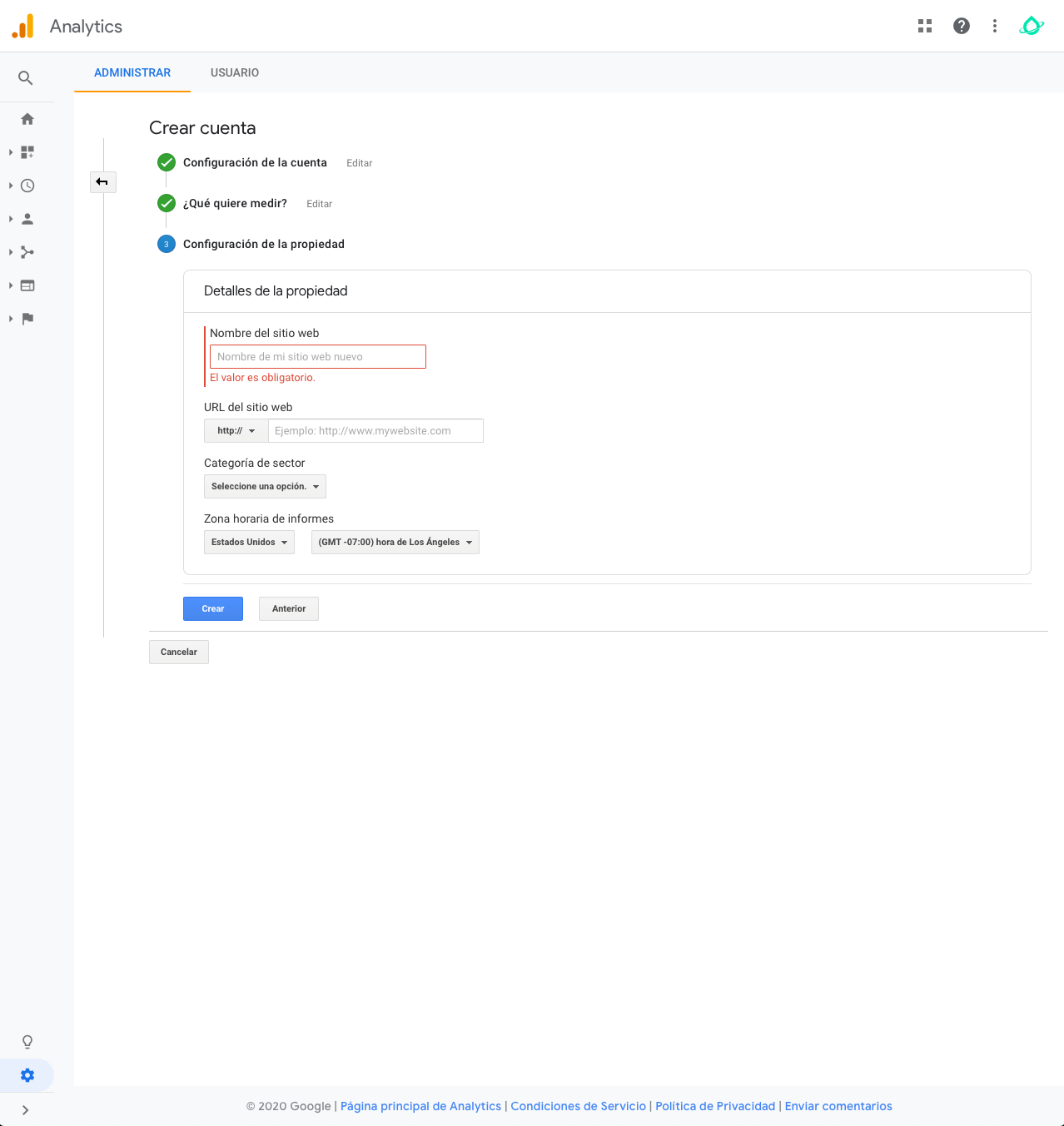This screenshot has width=1064, height=1126.
Task: Click the blue Crear button
Action: tap(213, 609)
